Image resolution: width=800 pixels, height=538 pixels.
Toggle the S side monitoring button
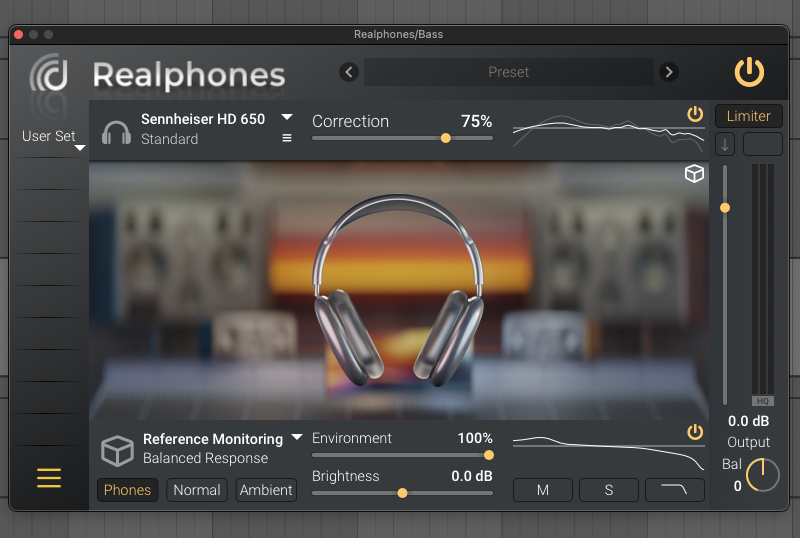[x=609, y=490]
